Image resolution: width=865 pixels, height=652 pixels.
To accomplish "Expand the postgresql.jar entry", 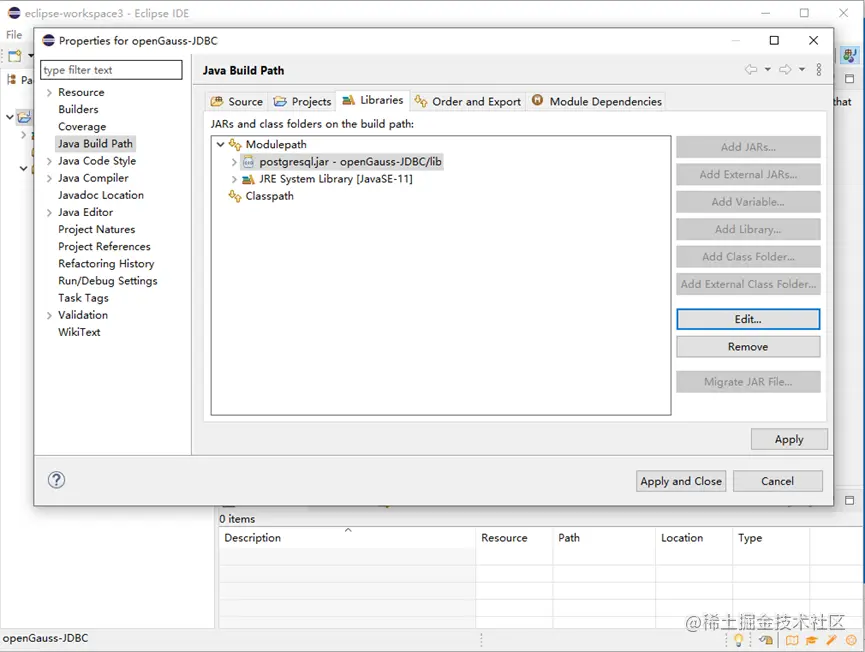I will click(234, 162).
